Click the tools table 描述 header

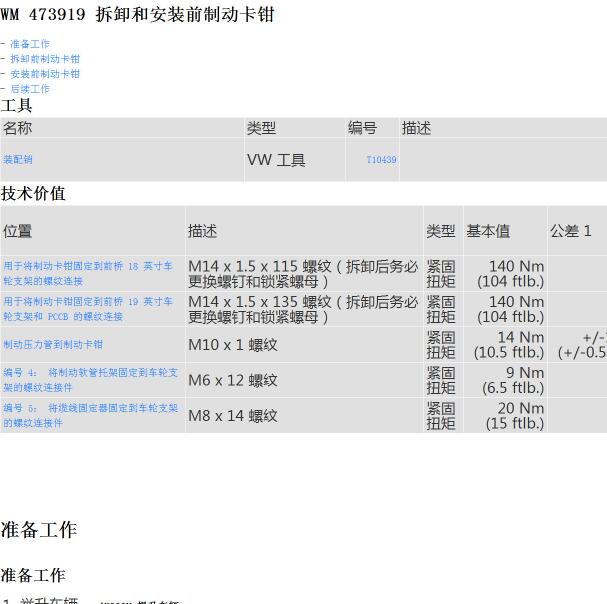point(416,128)
